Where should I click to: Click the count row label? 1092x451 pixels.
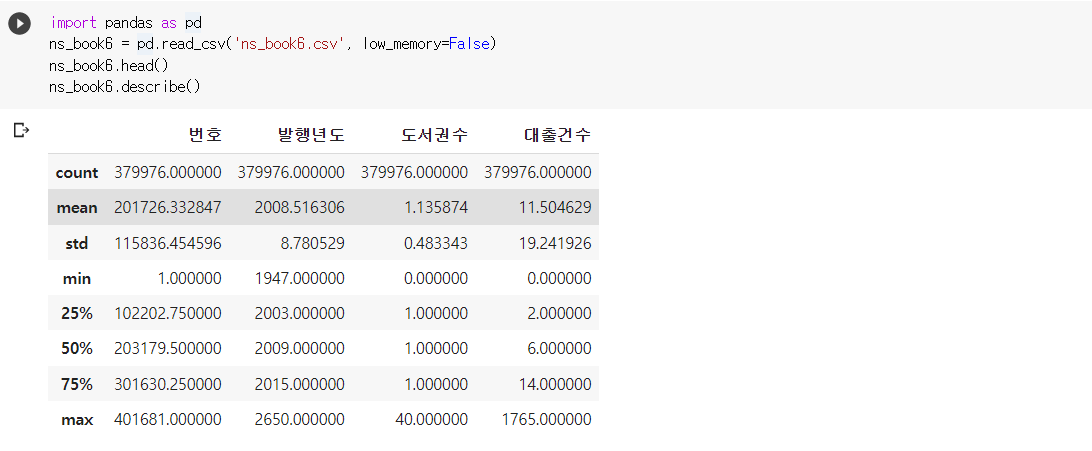pyautogui.click(x=77, y=173)
